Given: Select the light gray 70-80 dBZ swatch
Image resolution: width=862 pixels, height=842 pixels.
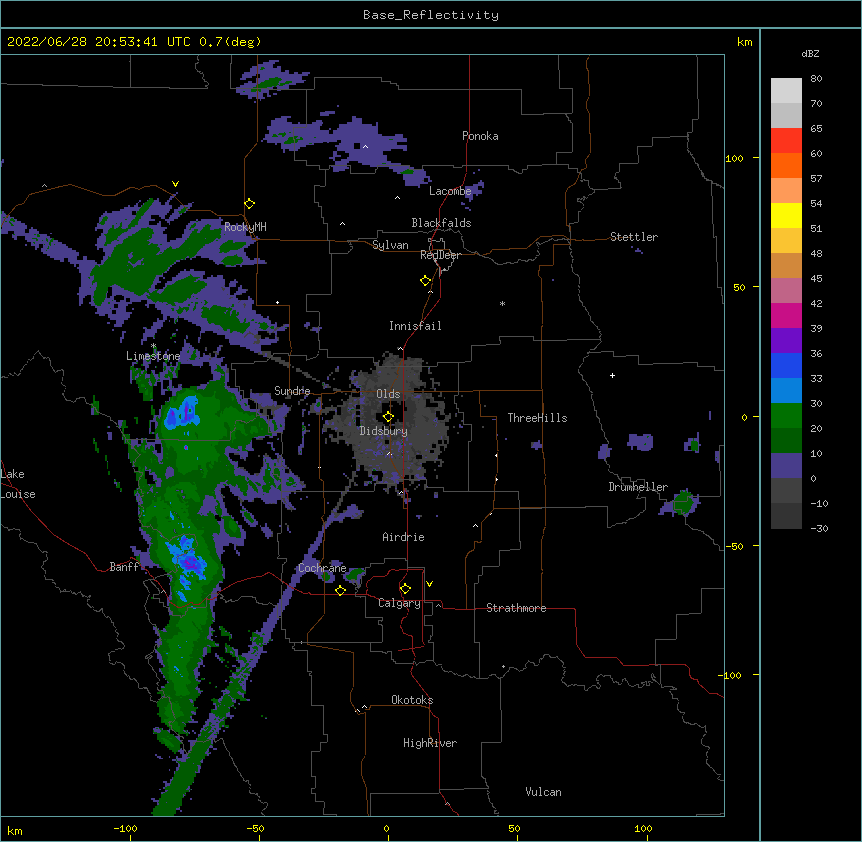Looking at the screenshot, I should pyautogui.click(x=786, y=91).
